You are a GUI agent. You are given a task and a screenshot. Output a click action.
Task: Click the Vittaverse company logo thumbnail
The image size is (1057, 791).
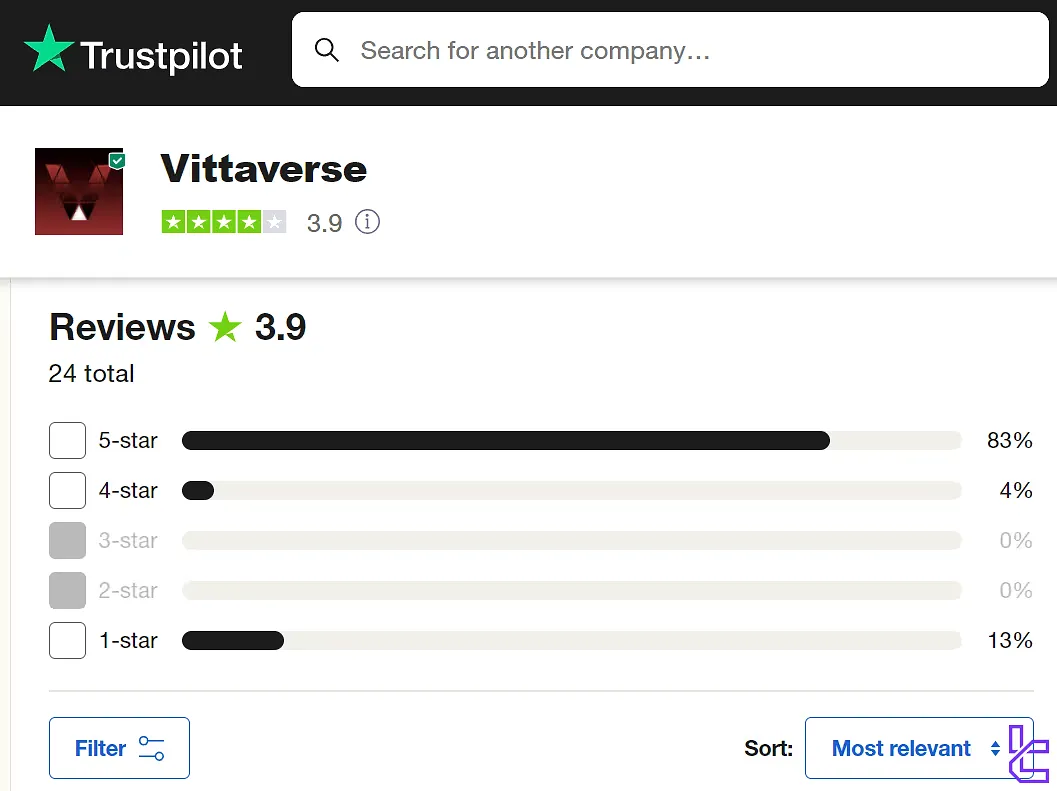(x=78, y=192)
